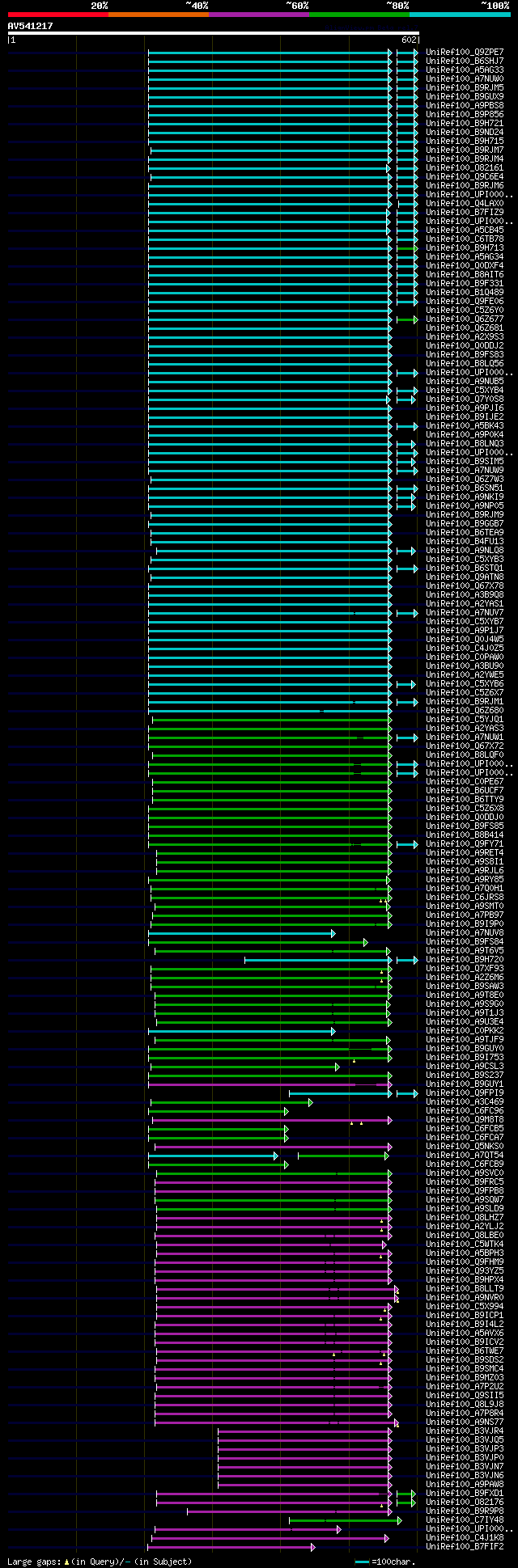Select the AV541217 query sequence label
518x1568 pixels.
click(x=31, y=26)
